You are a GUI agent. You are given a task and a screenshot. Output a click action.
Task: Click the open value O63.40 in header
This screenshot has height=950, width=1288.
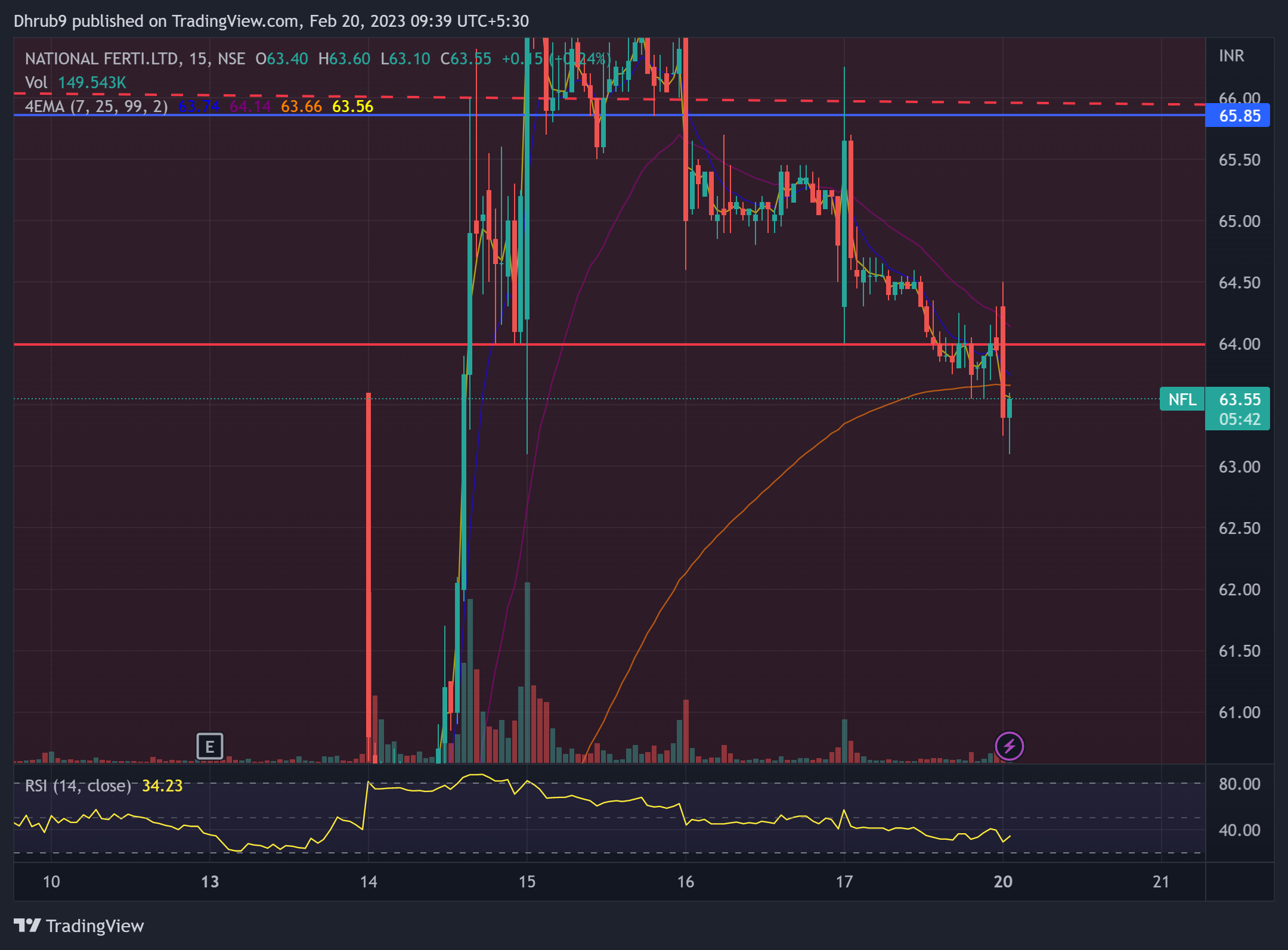(281, 58)
